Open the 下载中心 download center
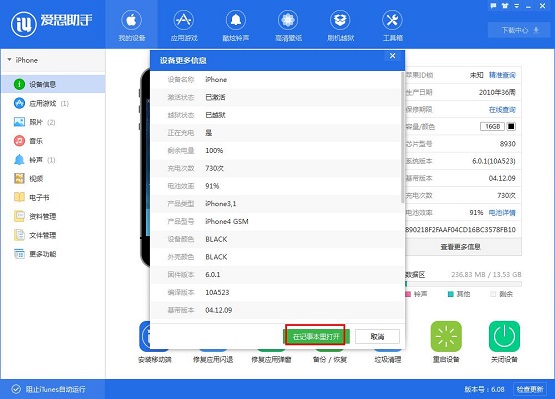Viewport: 555px width, 399px height. click(519, 30)
